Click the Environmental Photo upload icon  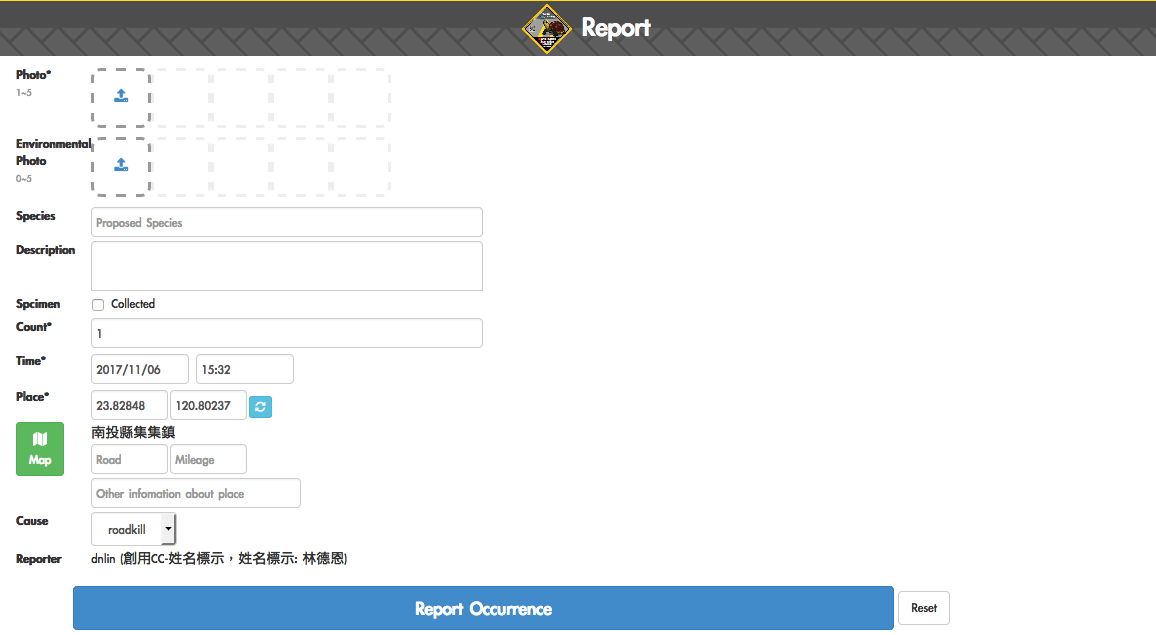(x=121, y=166)
